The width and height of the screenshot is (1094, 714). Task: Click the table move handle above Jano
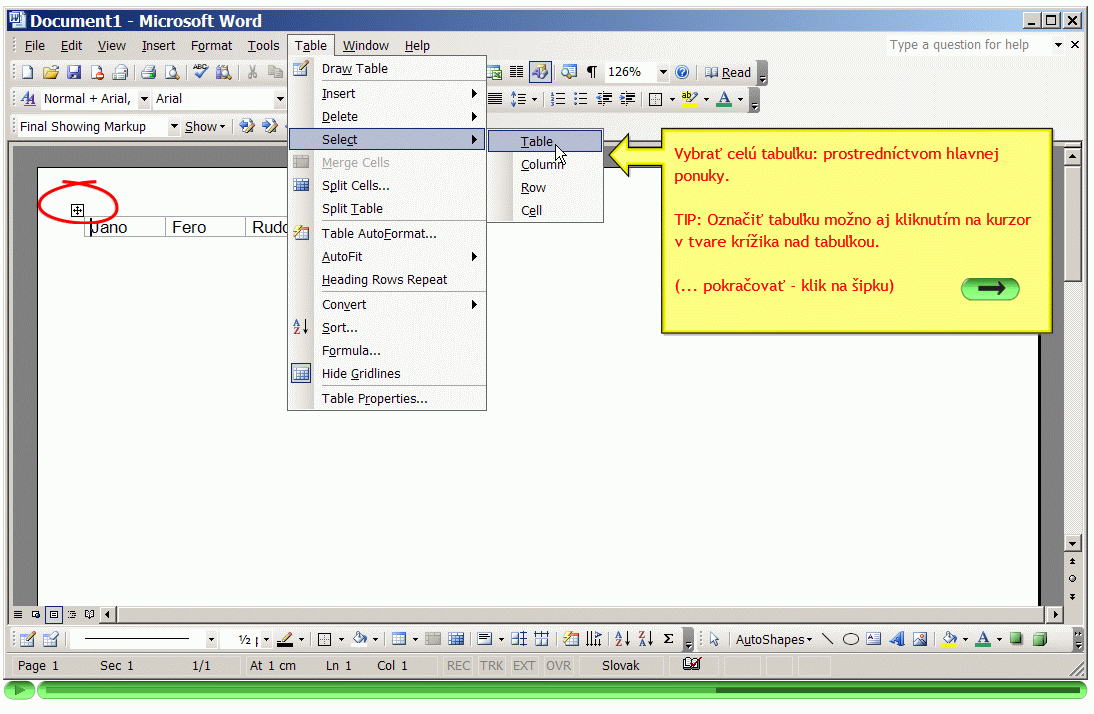77,210
